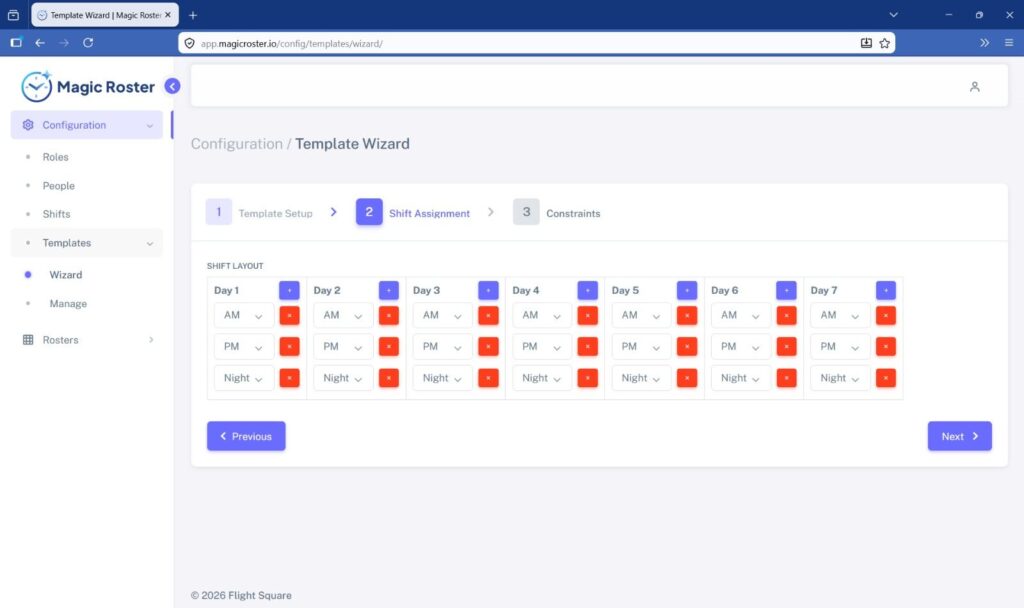Delete Day 6 AM shift row
The height and width of the screenshot is (608, 1024).
(x=786, y=315)
